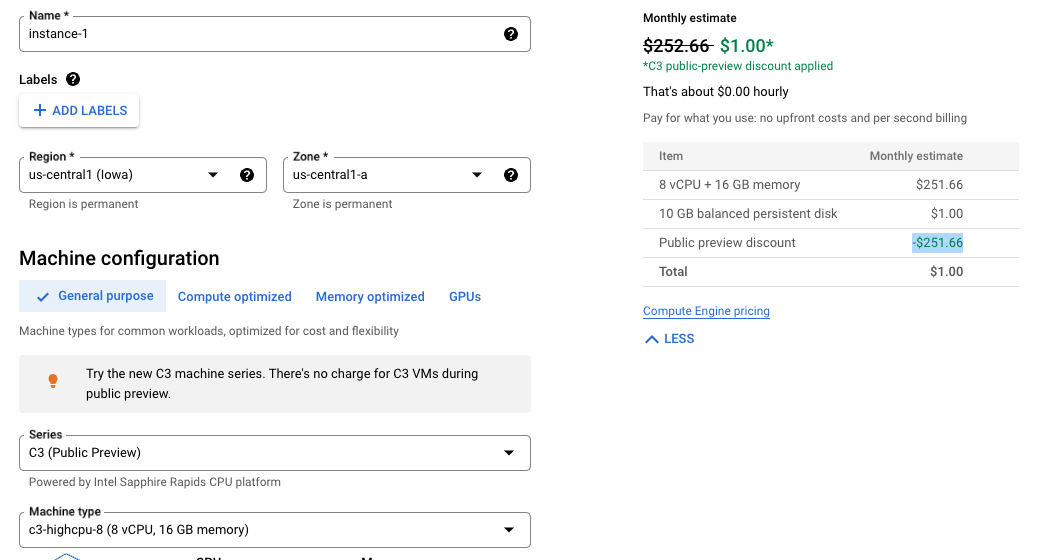Screen dimensions: 1046x560
Task: Click the 8 vCPU + 16 GB memory row
Action: (x=831, y=185)
